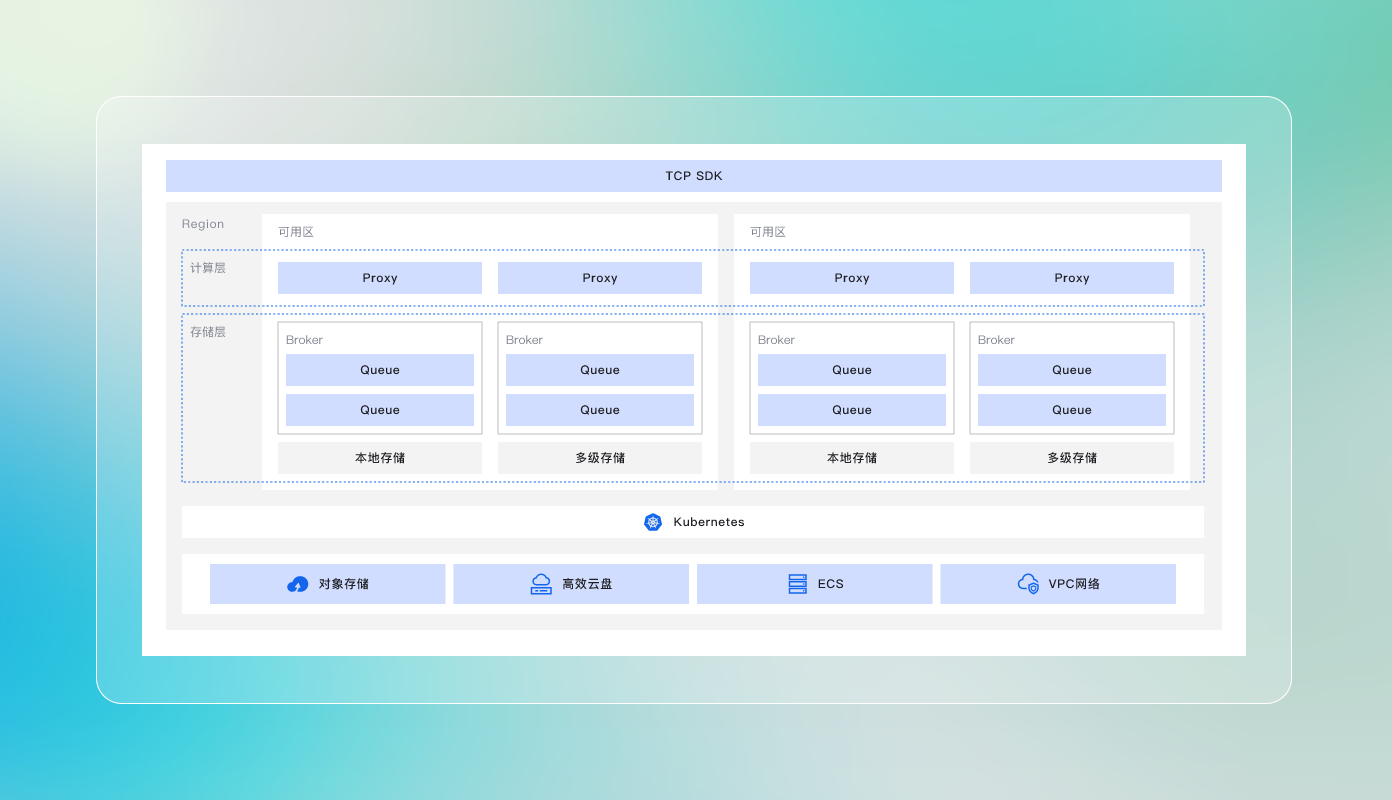
Task: Click the 可用区 label of the right zone
Action: (768, 232)
